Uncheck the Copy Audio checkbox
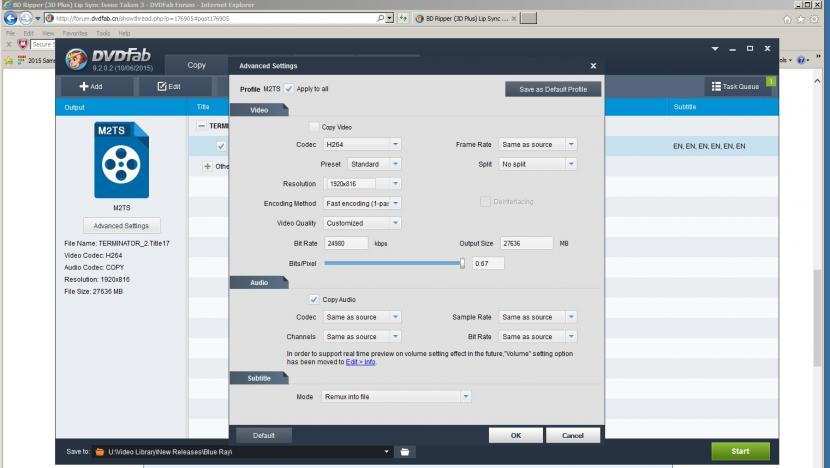Viewport: 830px width, 468px height. (314, 299)
